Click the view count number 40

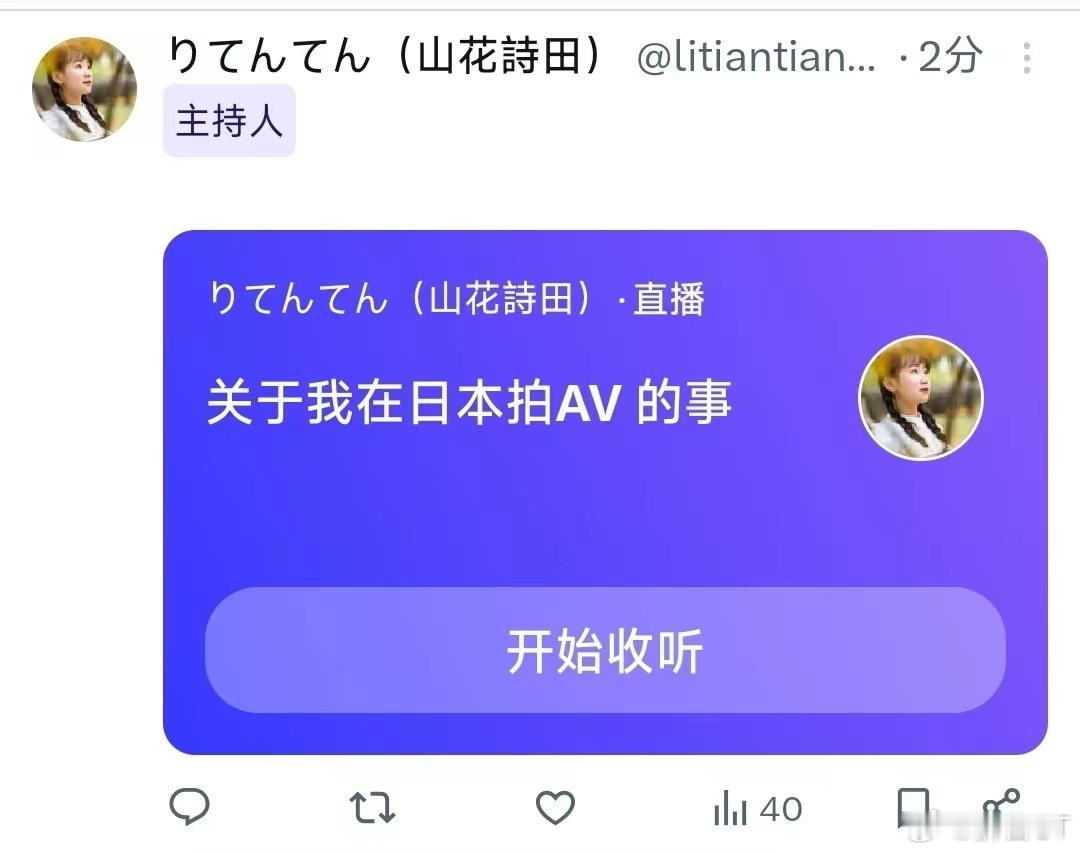780,809
